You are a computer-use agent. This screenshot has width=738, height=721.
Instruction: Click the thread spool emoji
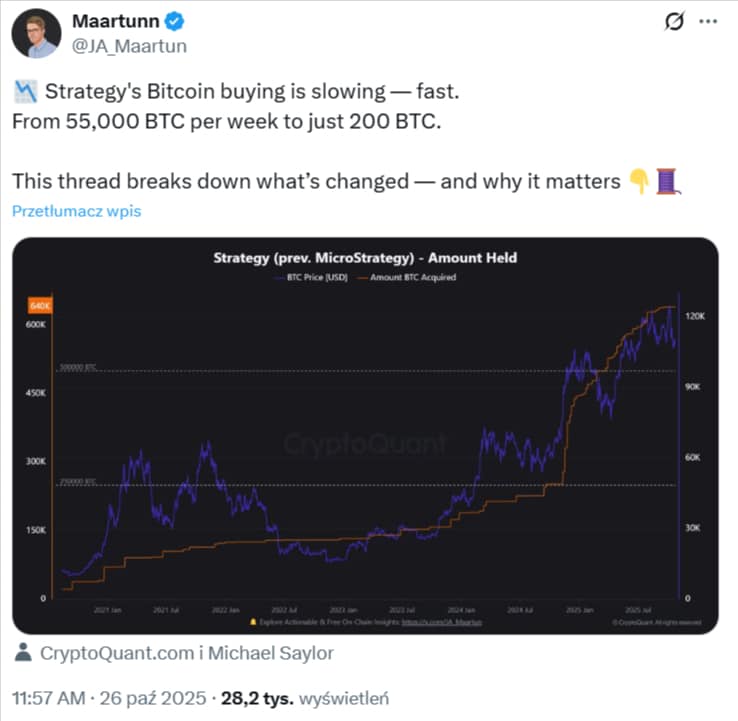(x=667, y=182)
